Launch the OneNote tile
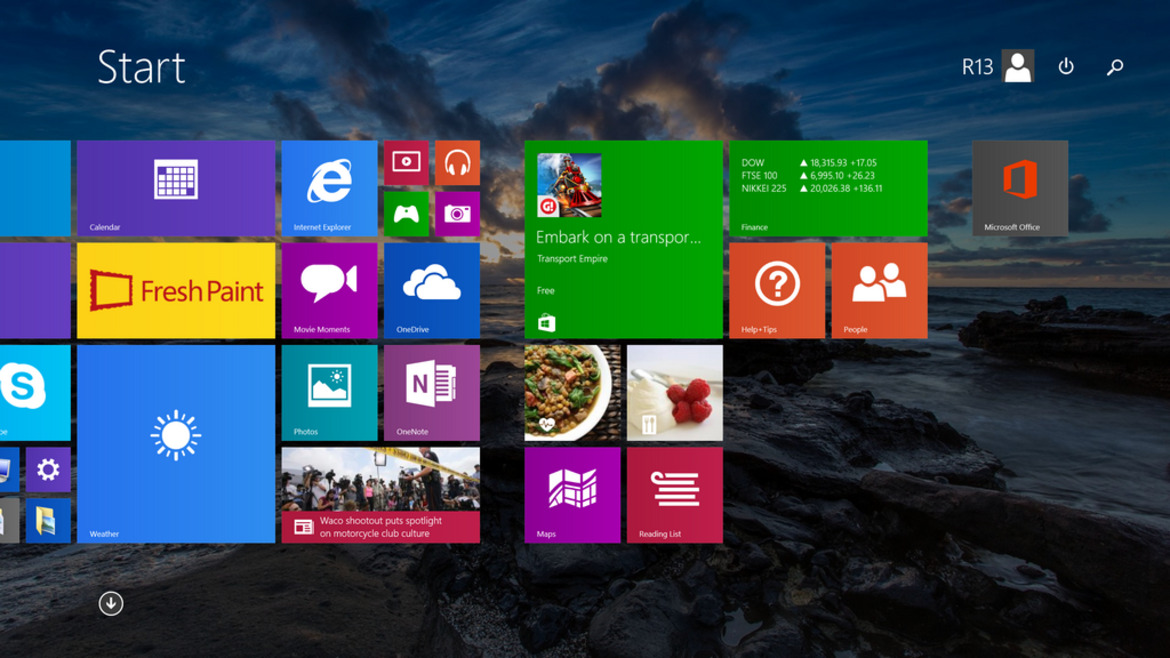Viewport: 1170px width, 658px height. pos(432,392)
